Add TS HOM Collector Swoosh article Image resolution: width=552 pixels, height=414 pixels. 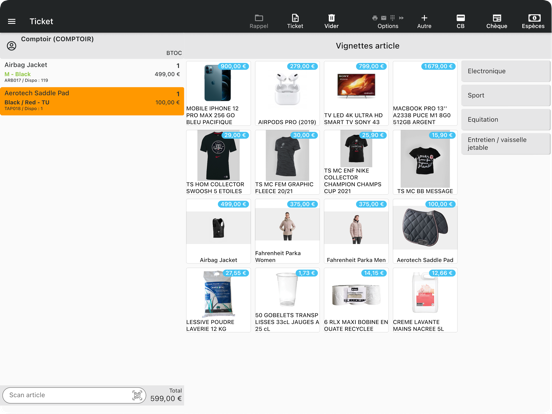218,162
